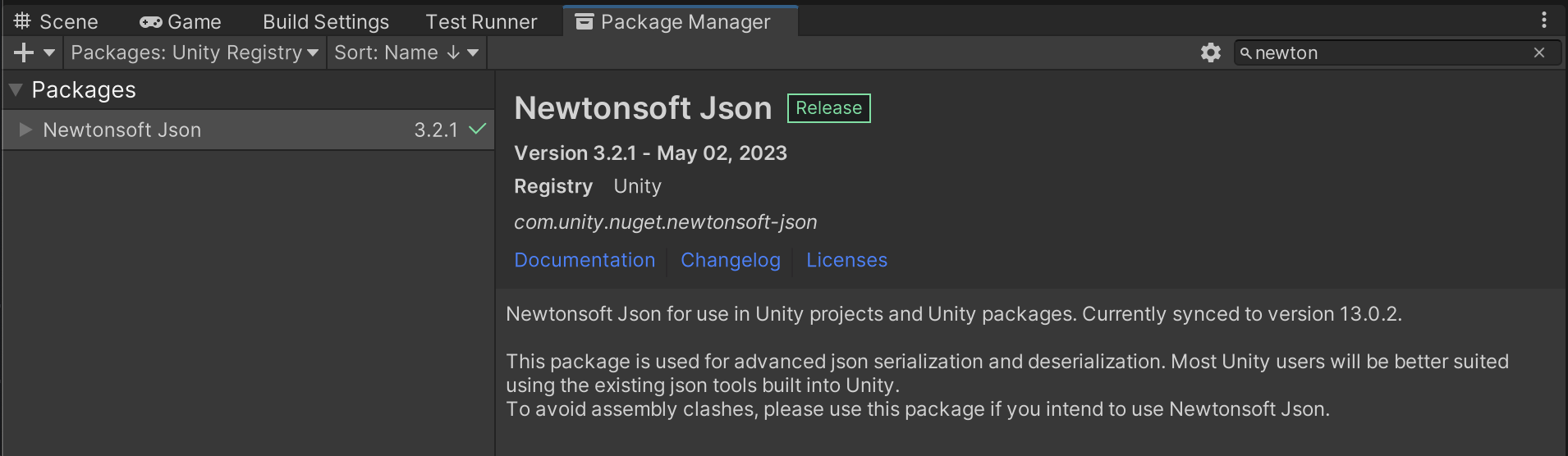Open the Documentation link
Screen dimensions: 1568x456
click(585, 260)
